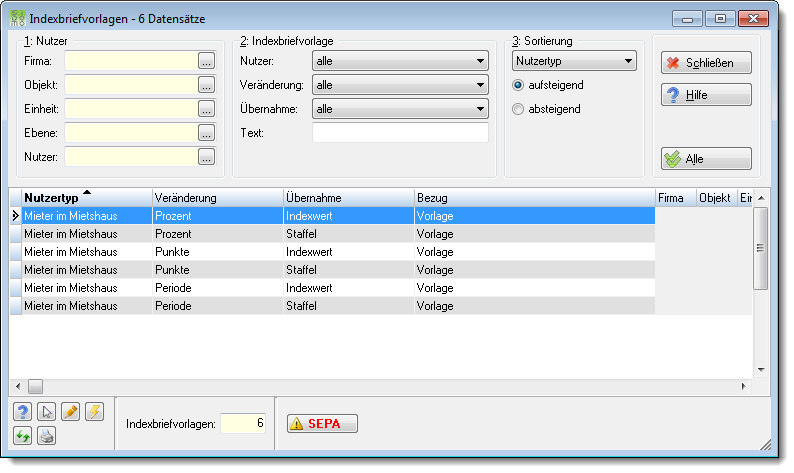Select the cursor pointer tool icon
This screenshot has height=473, width=794.
[46, 412]
